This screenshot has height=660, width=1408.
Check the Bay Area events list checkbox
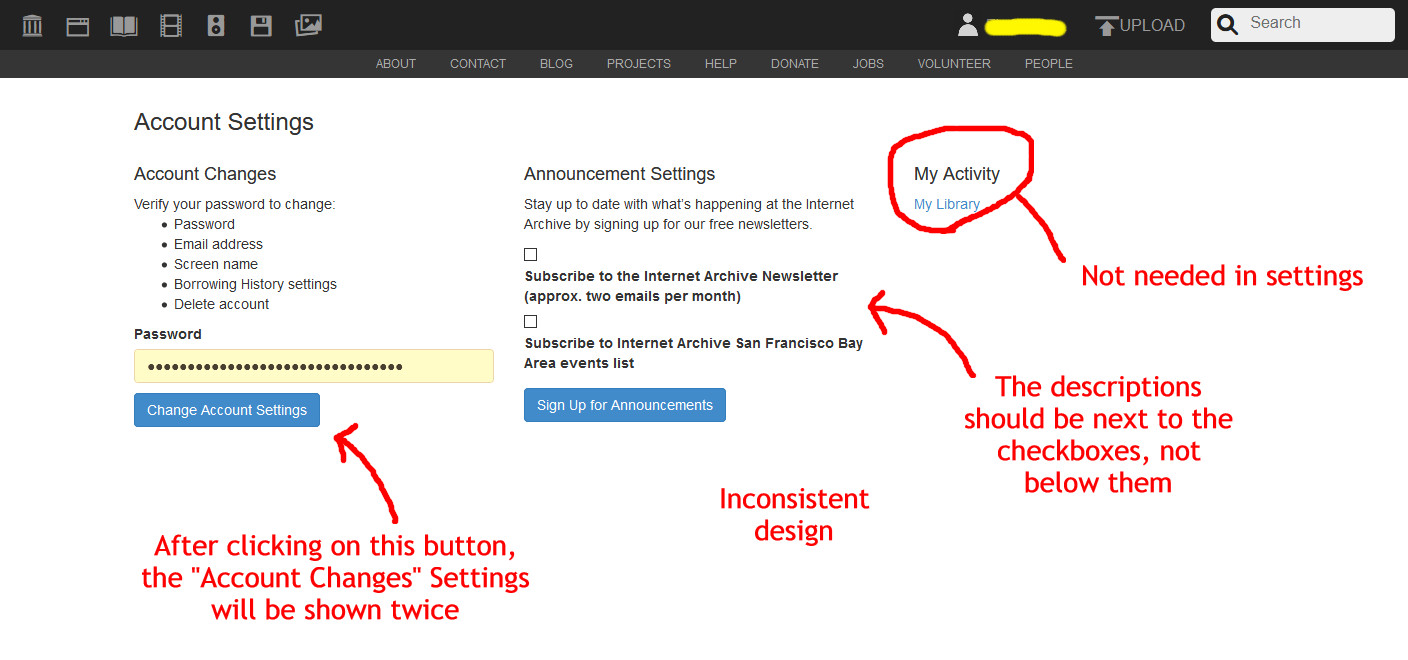[x=531, y=321]
